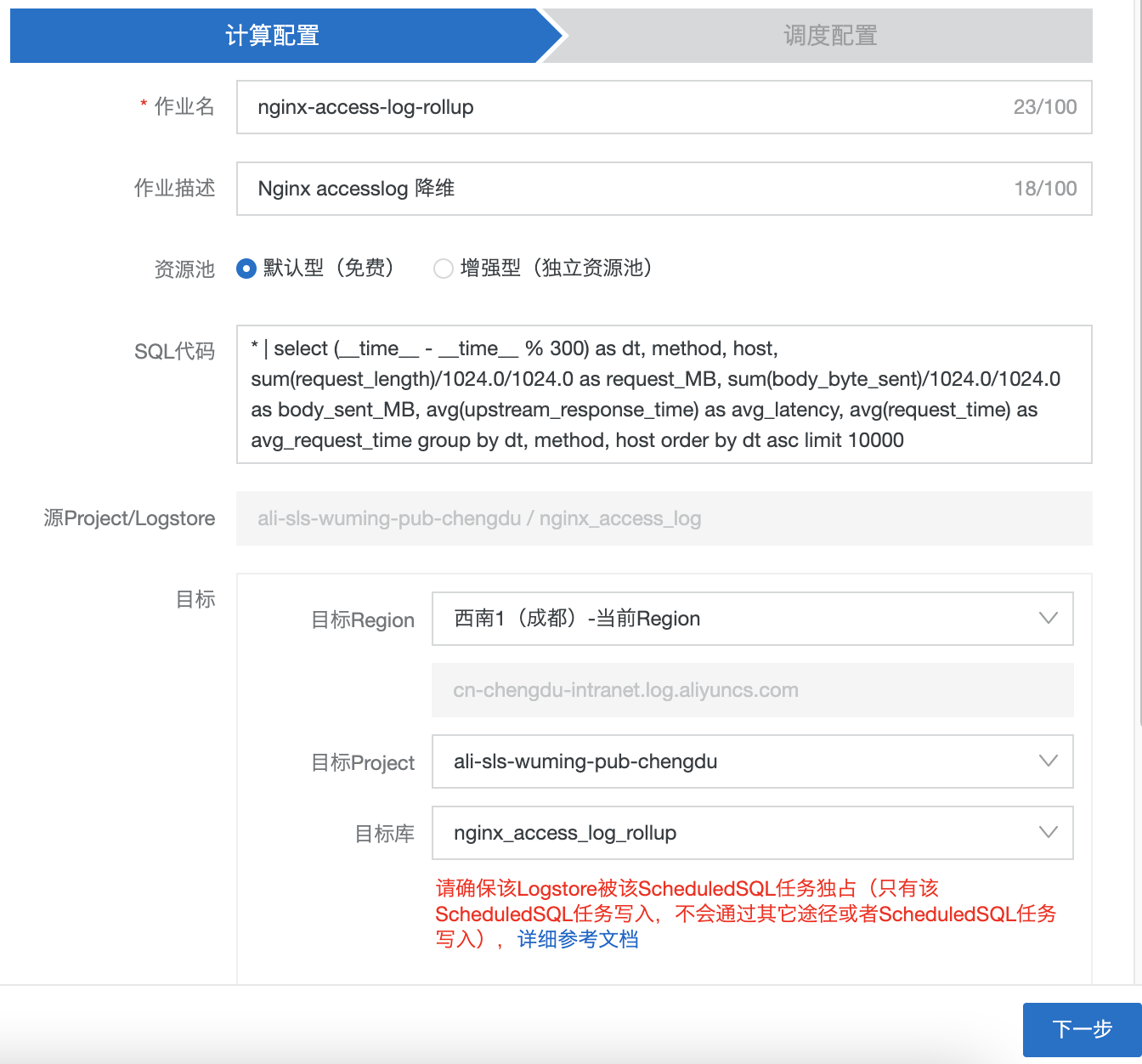The image size is (1142, 1064).
Task: Click the 源Project/Logstore label
Action: point(129,518)
